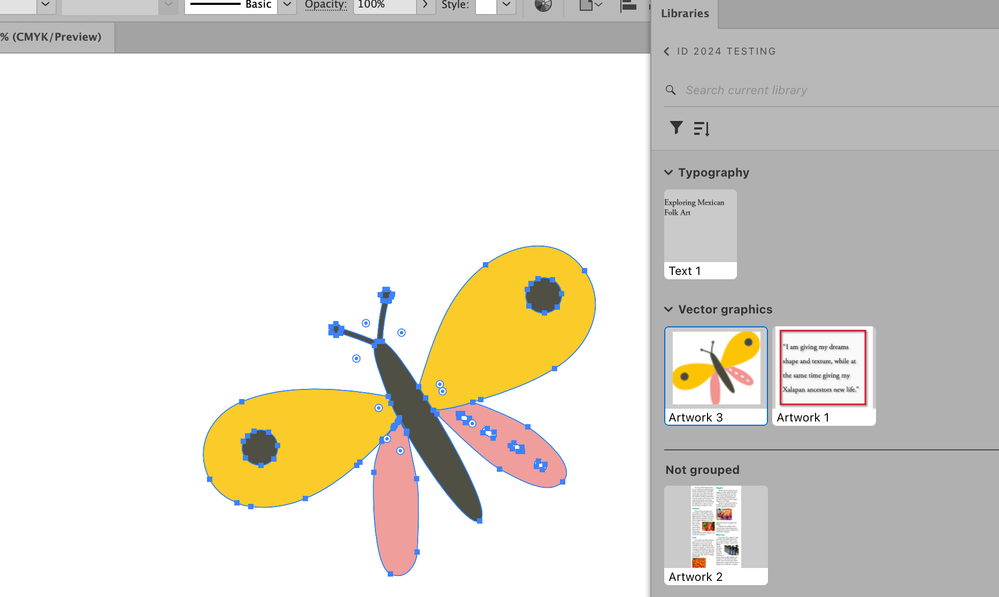Select the Artwork 2 page layout thumbnail
This screenshot has width=999, height=597.
pyautogui.click(x=716, y=526)
